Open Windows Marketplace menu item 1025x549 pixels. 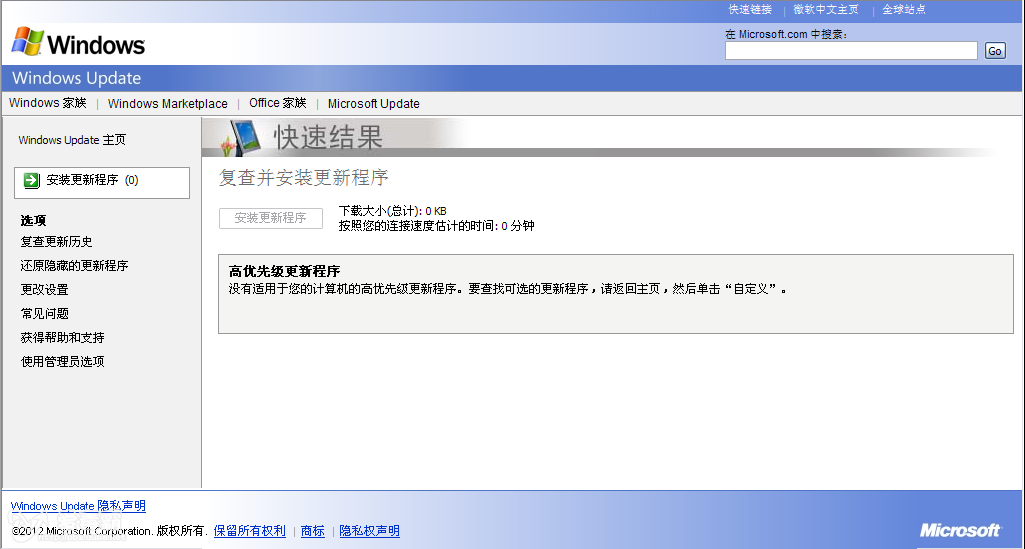click(167, 103)
